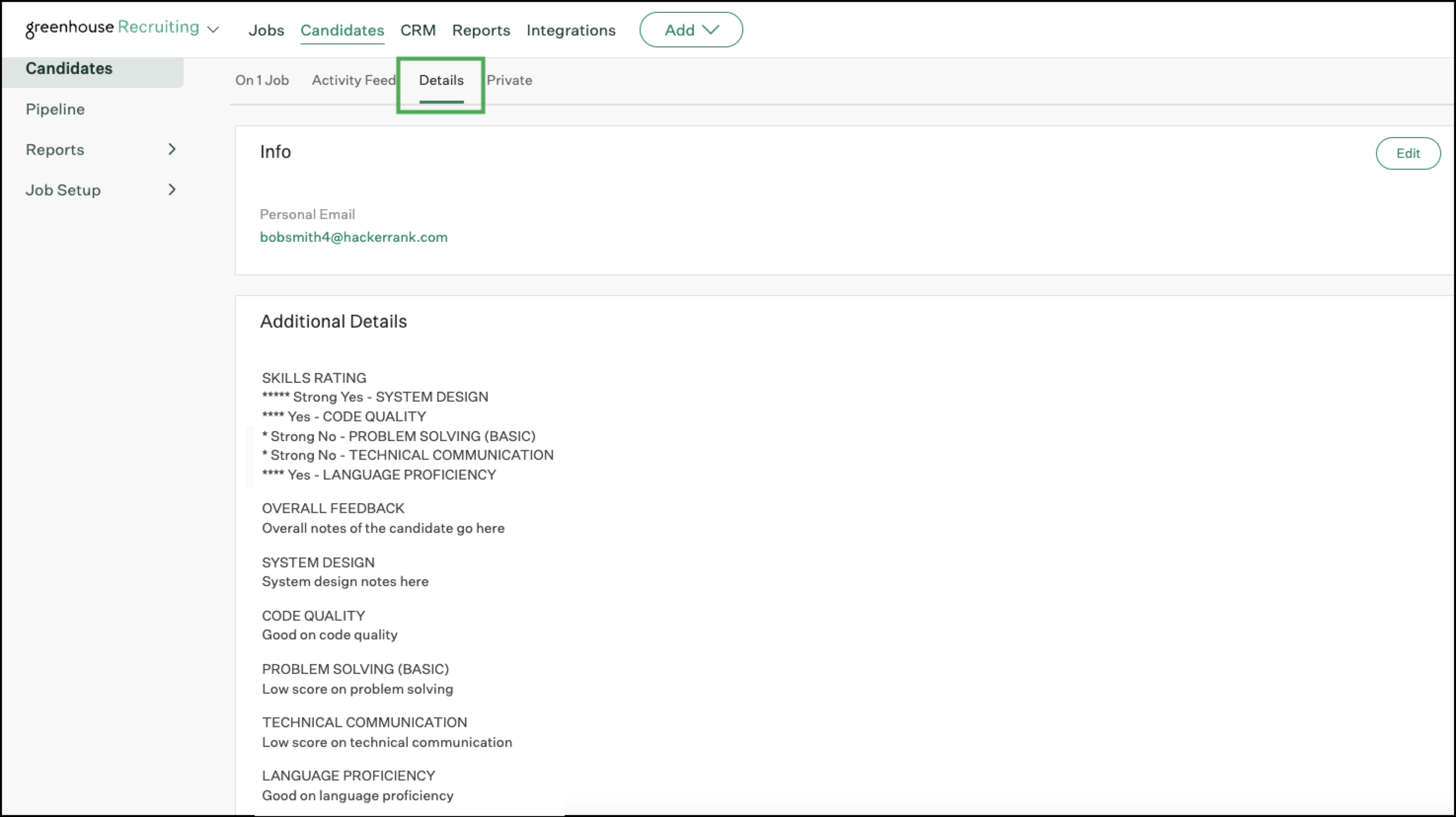Click the Additional Details heading
The height and width of the screenshot is (817, 1456).
click(333, 322)
